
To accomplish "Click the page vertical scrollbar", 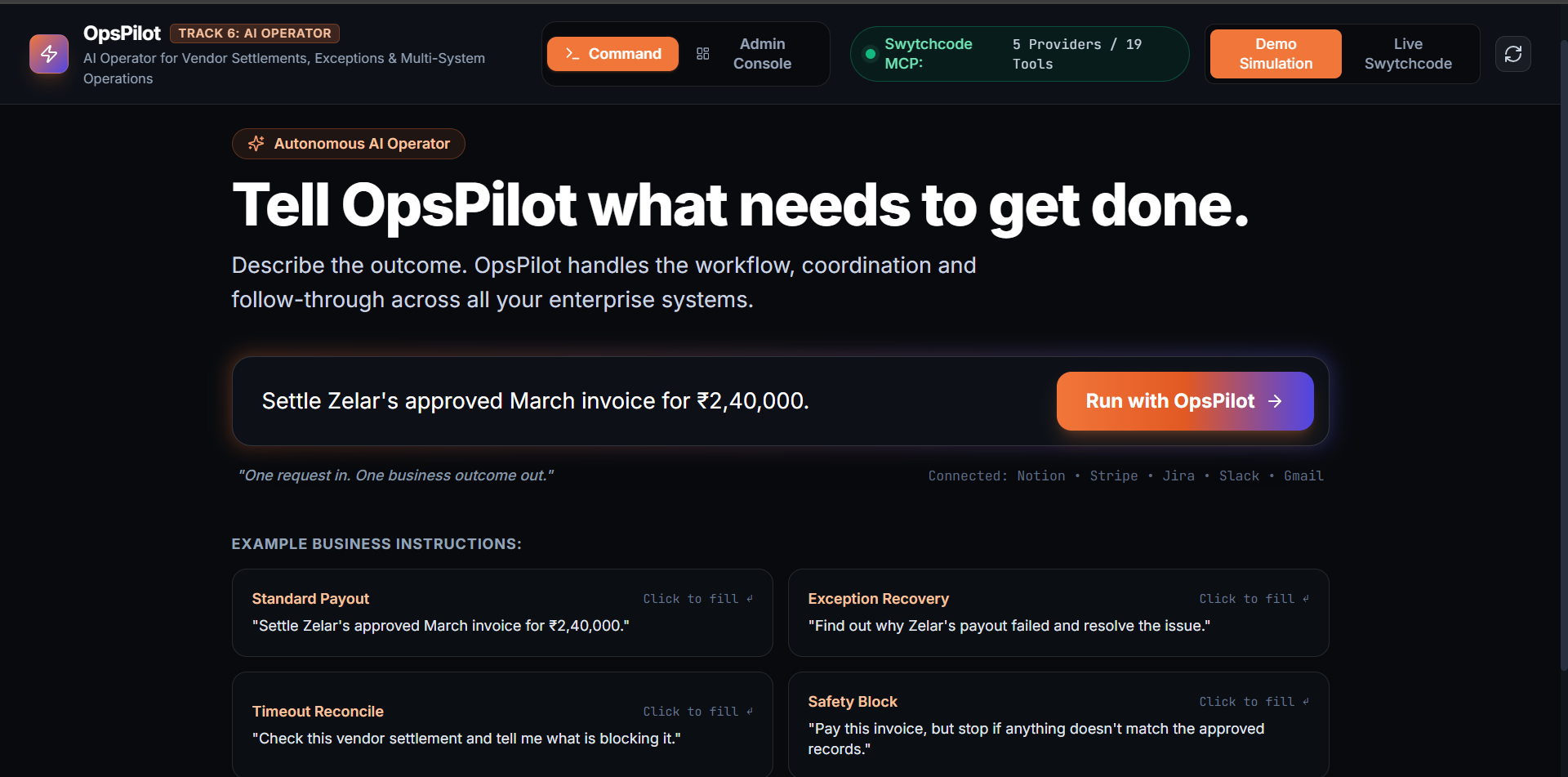I will pos(1563,355).
